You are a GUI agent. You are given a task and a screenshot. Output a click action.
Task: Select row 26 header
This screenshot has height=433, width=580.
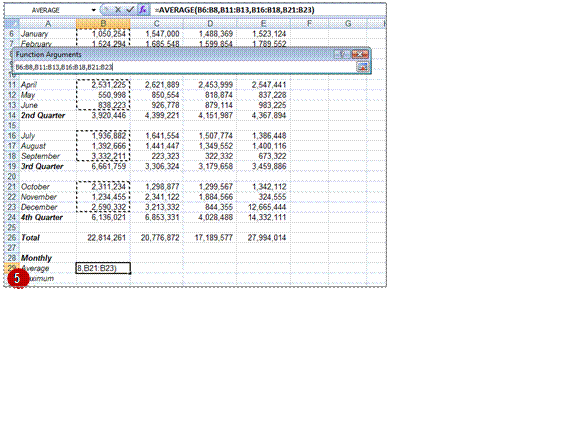tap(11, 237)
